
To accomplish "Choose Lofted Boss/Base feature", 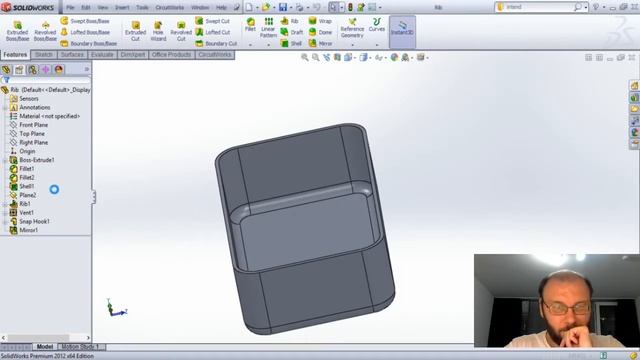I will coord(85,32).
